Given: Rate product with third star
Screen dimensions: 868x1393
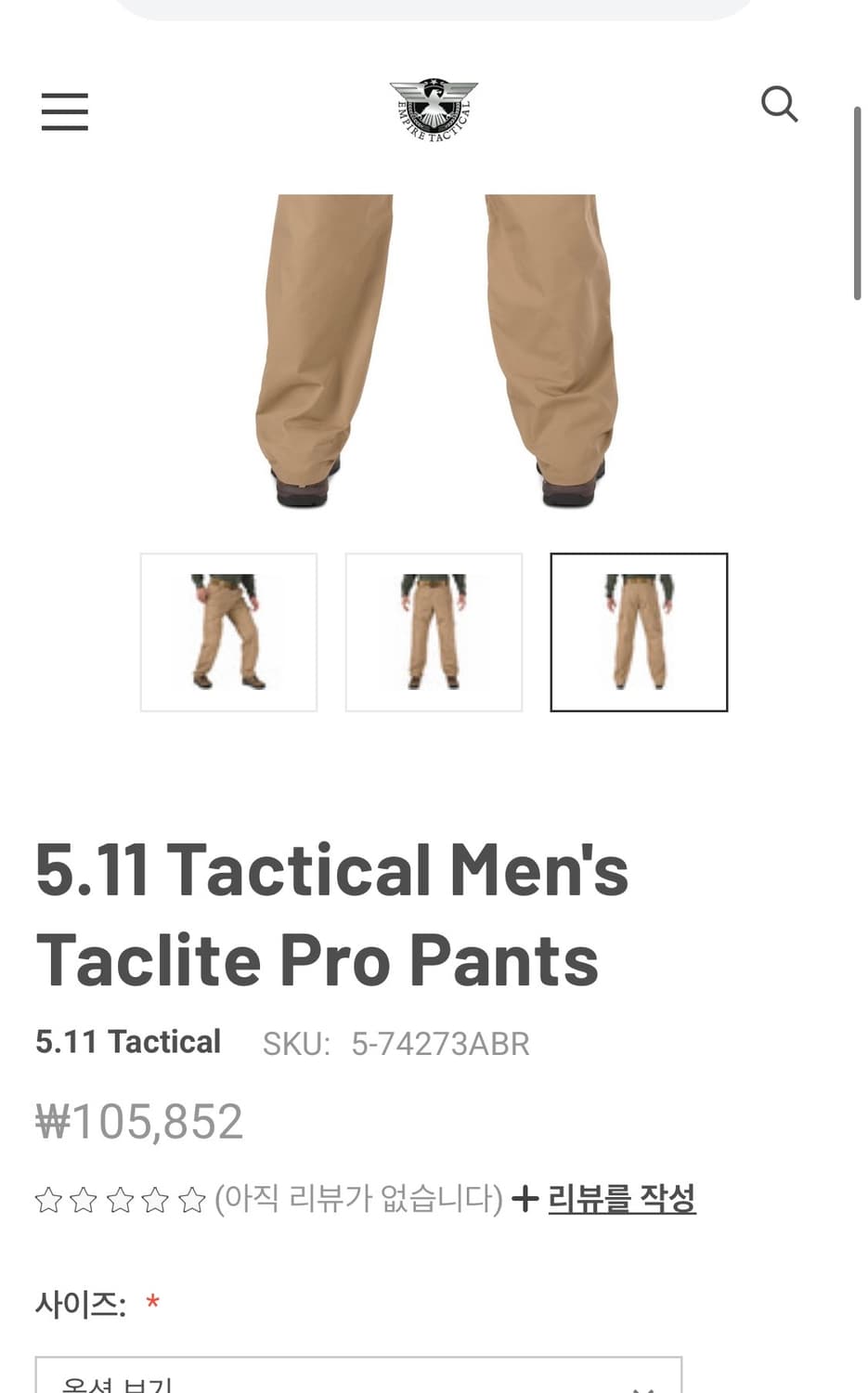Looking at the screenshot, I should pyautogui.click(x=120, y=1200).
